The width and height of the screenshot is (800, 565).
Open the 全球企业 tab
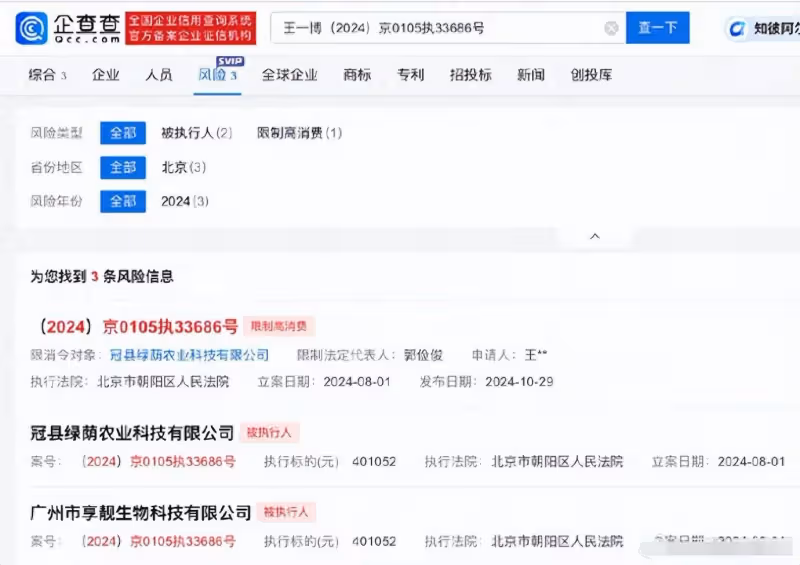point(290,75)
